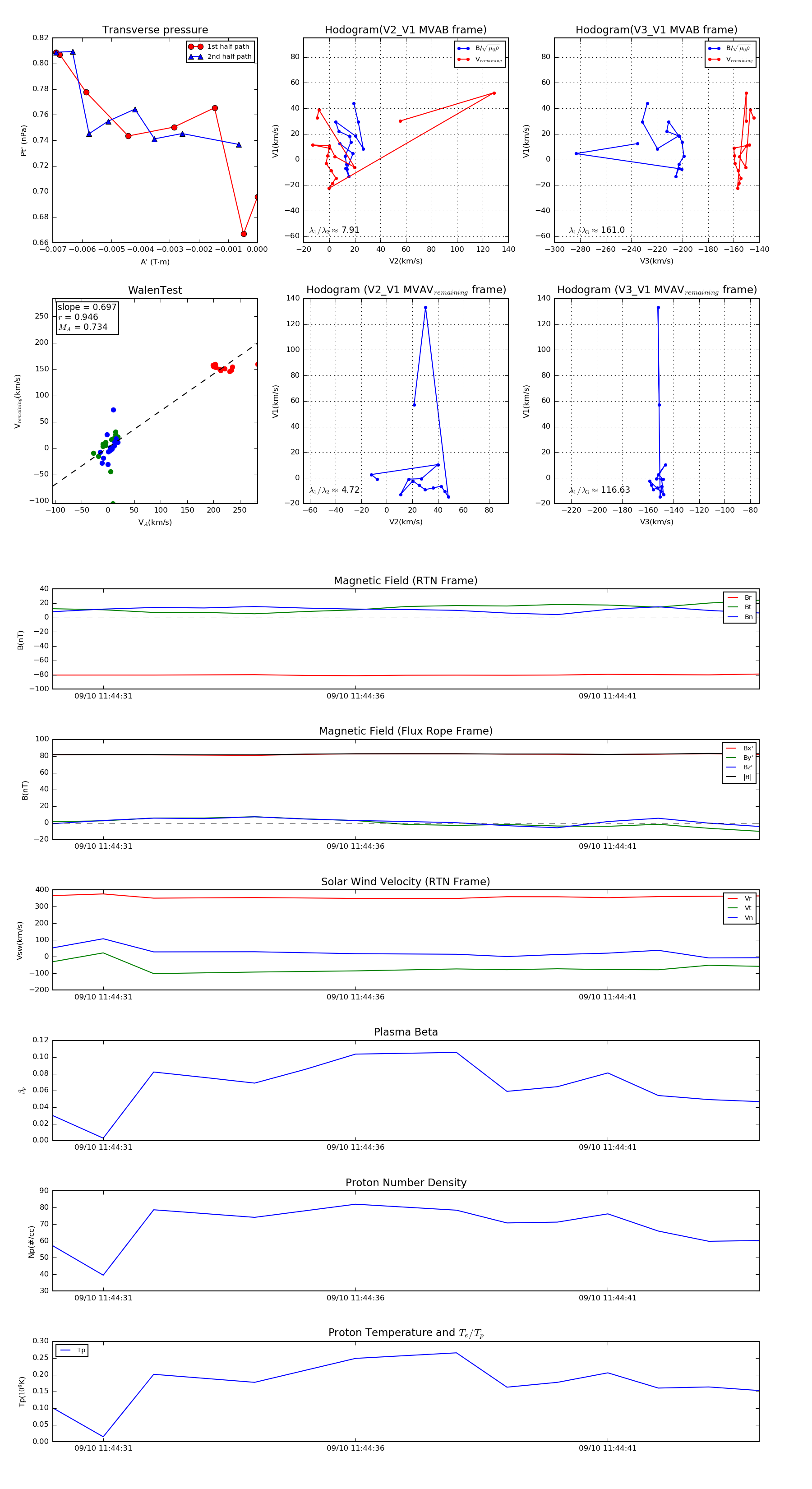This screenshot has width=812, height=1489.
Task: Click '09/10 11:44:31' tick under Proton Number Density
Action: (x=103, y=1298)
